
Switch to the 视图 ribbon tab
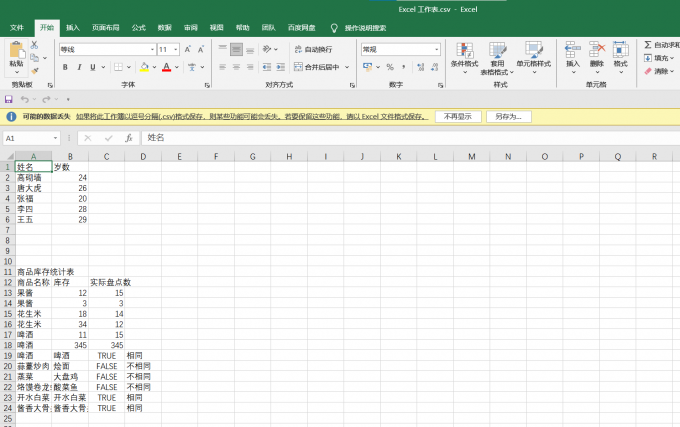click(216, 28)
